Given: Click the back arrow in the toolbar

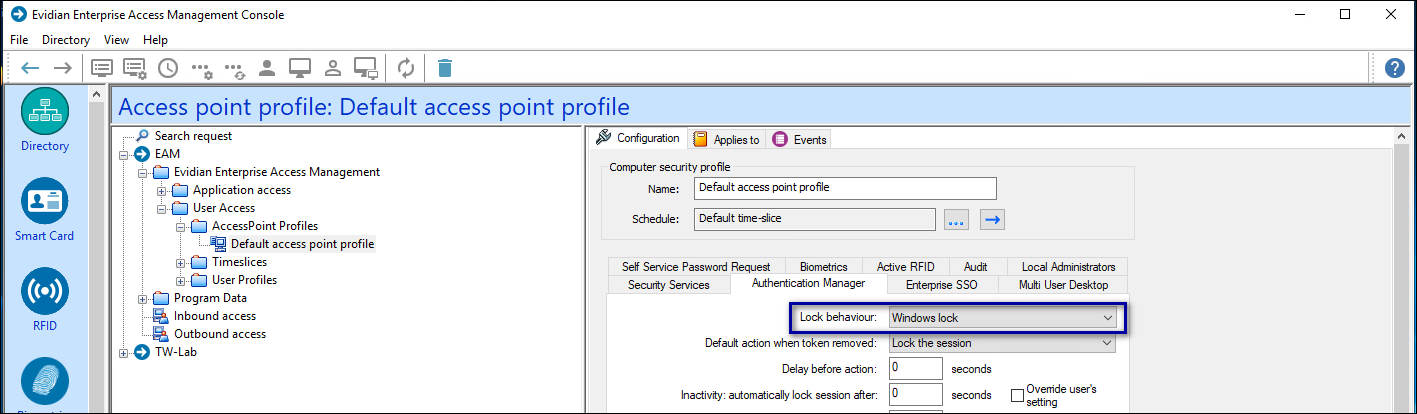Looking at the screenshot, I should [30, 68].
